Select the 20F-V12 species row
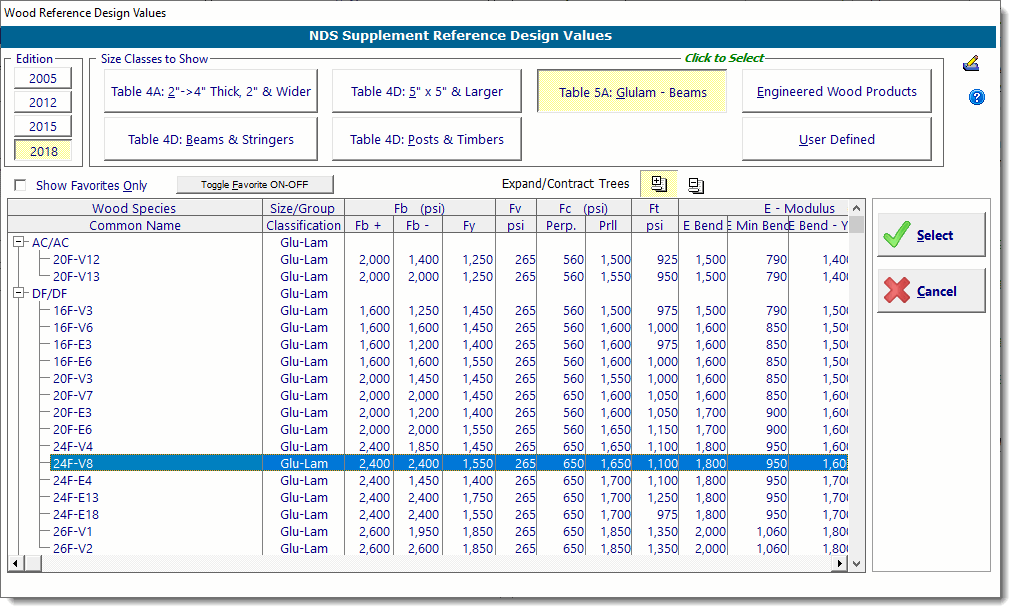The height and width of the screenshot is (613, 1016). click(76, 260)
